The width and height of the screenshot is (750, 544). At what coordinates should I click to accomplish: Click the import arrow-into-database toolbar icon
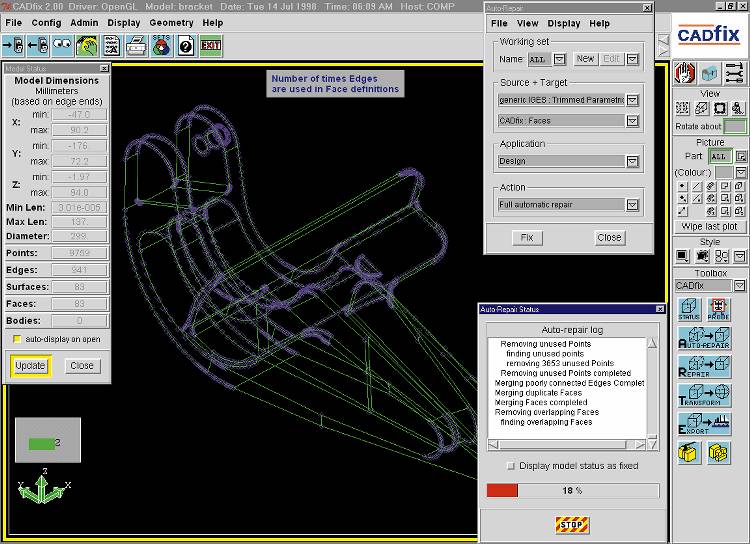tap(13, 46)
